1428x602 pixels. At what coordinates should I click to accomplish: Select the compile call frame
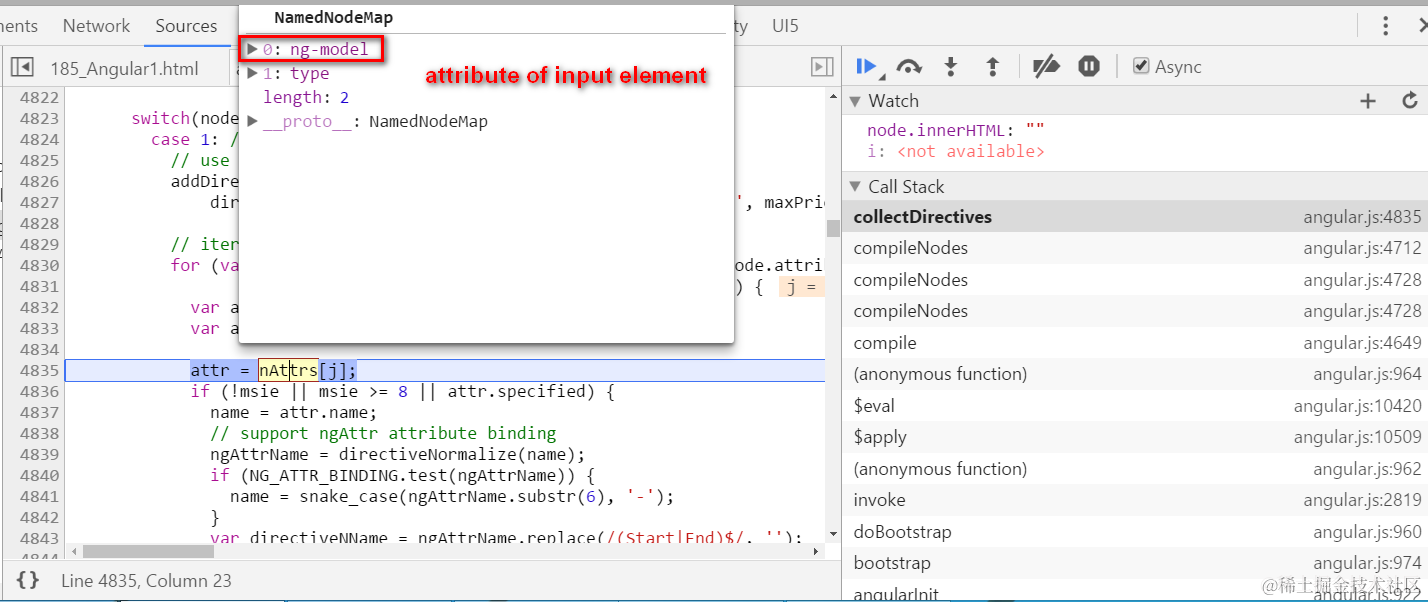pyautogui.click(x=1137, y=343)
